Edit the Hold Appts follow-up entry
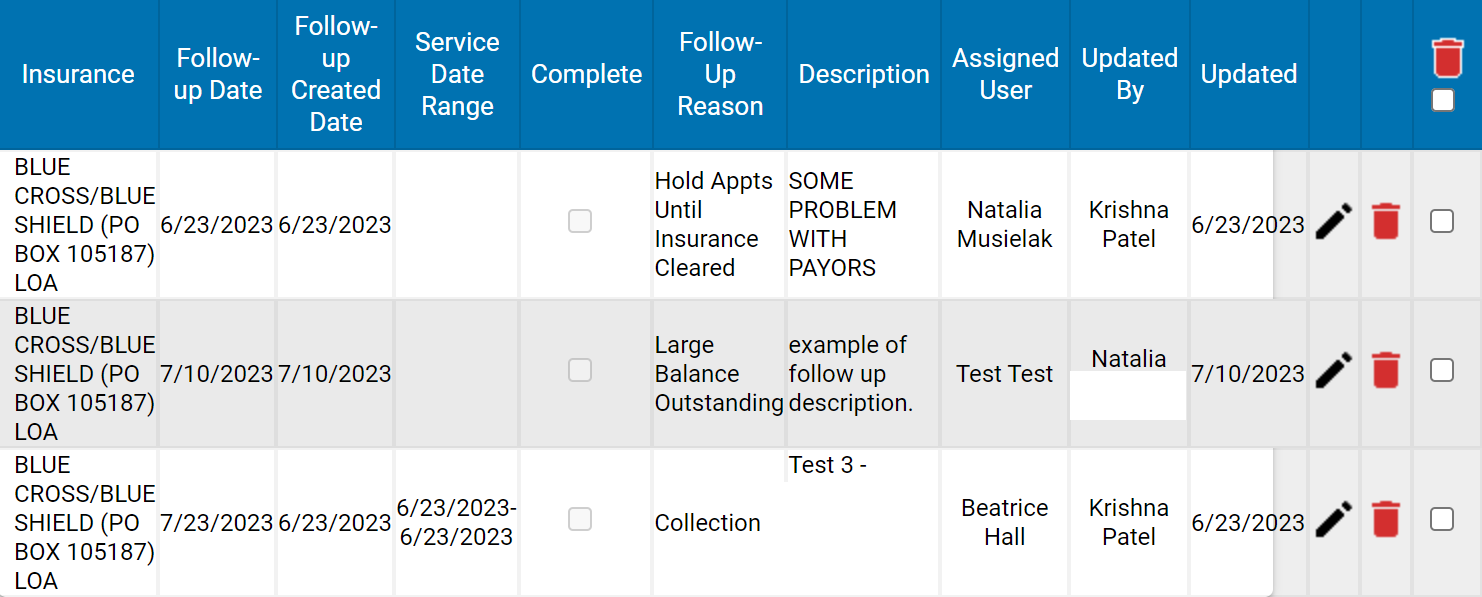 (1333, 222)
